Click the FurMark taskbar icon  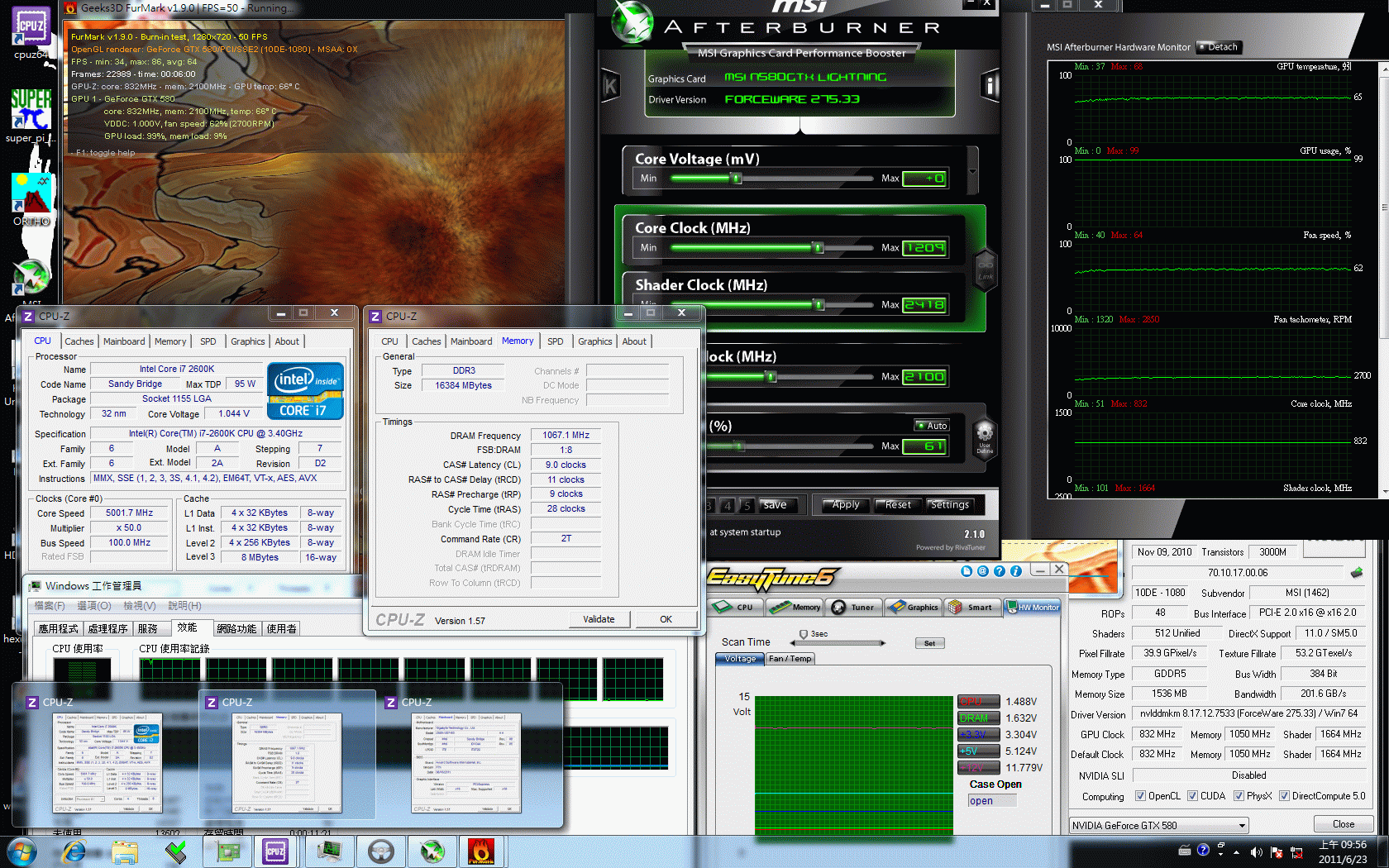[x=482, y=851]
